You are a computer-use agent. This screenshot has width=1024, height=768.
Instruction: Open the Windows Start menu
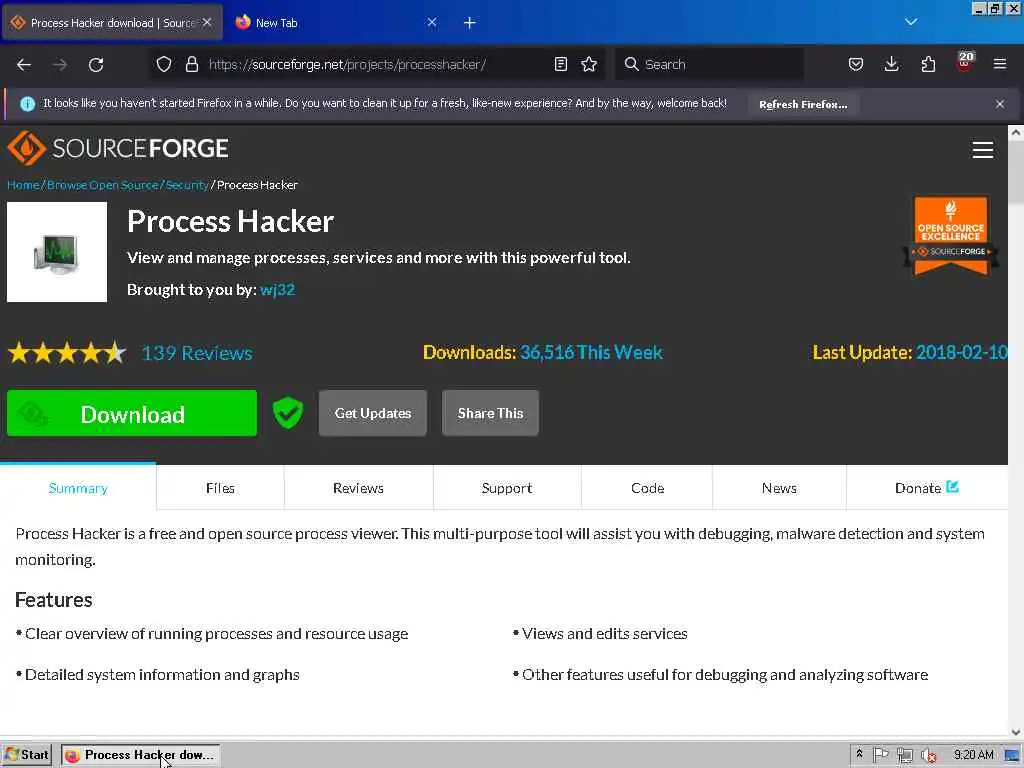coord(27,755)
